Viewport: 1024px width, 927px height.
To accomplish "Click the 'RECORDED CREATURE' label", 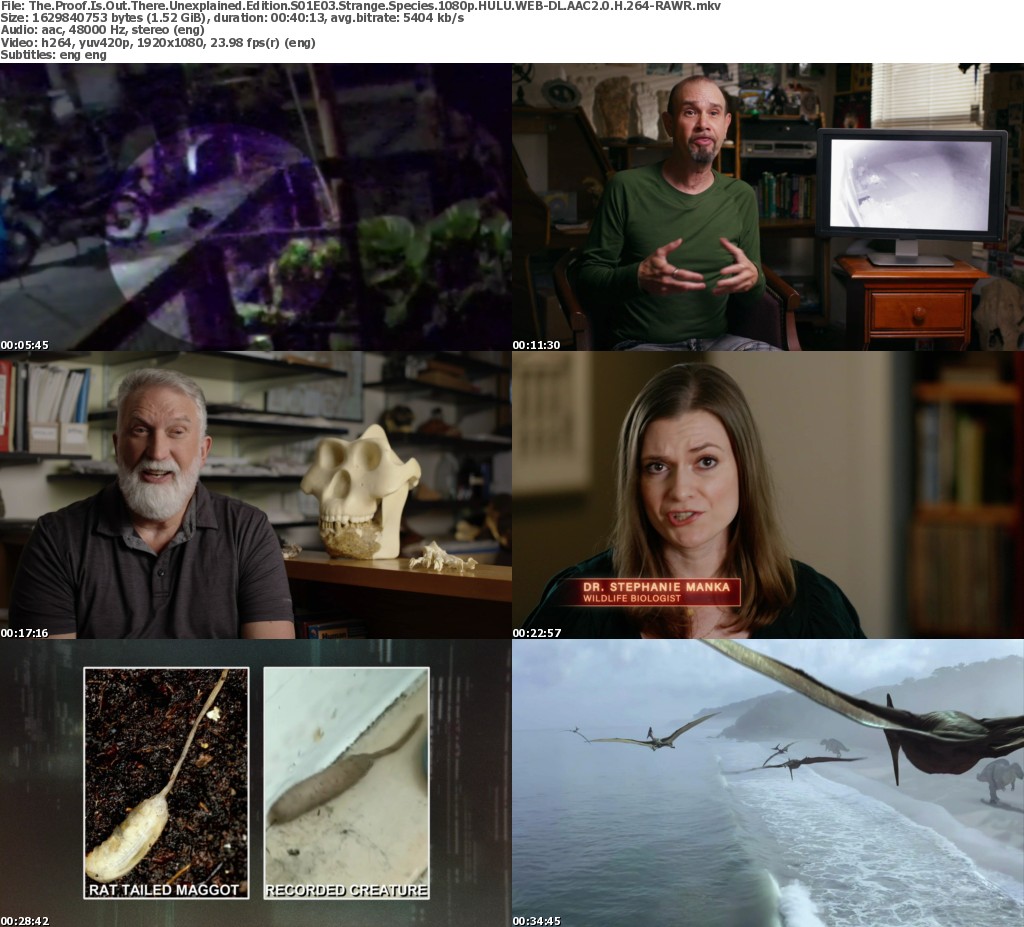I will (346, 890).
